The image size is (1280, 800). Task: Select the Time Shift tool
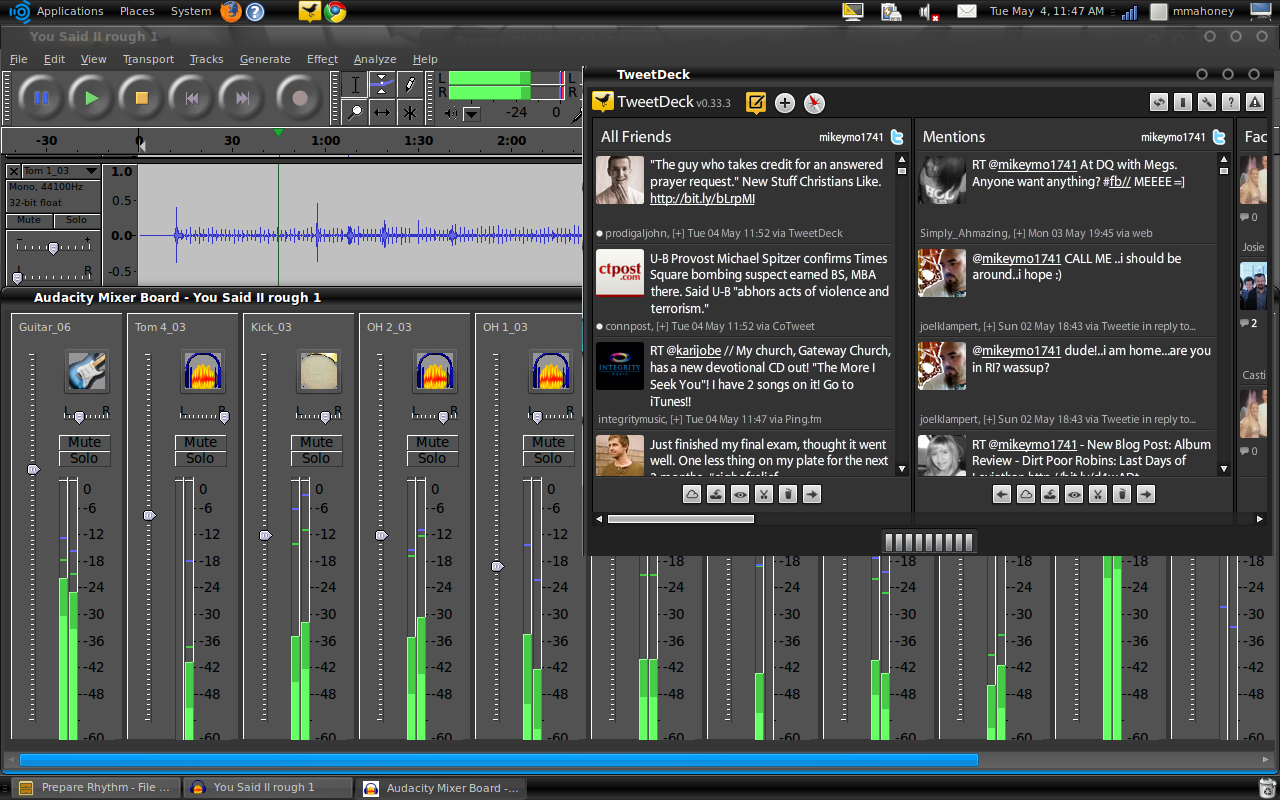coord(382,111)
